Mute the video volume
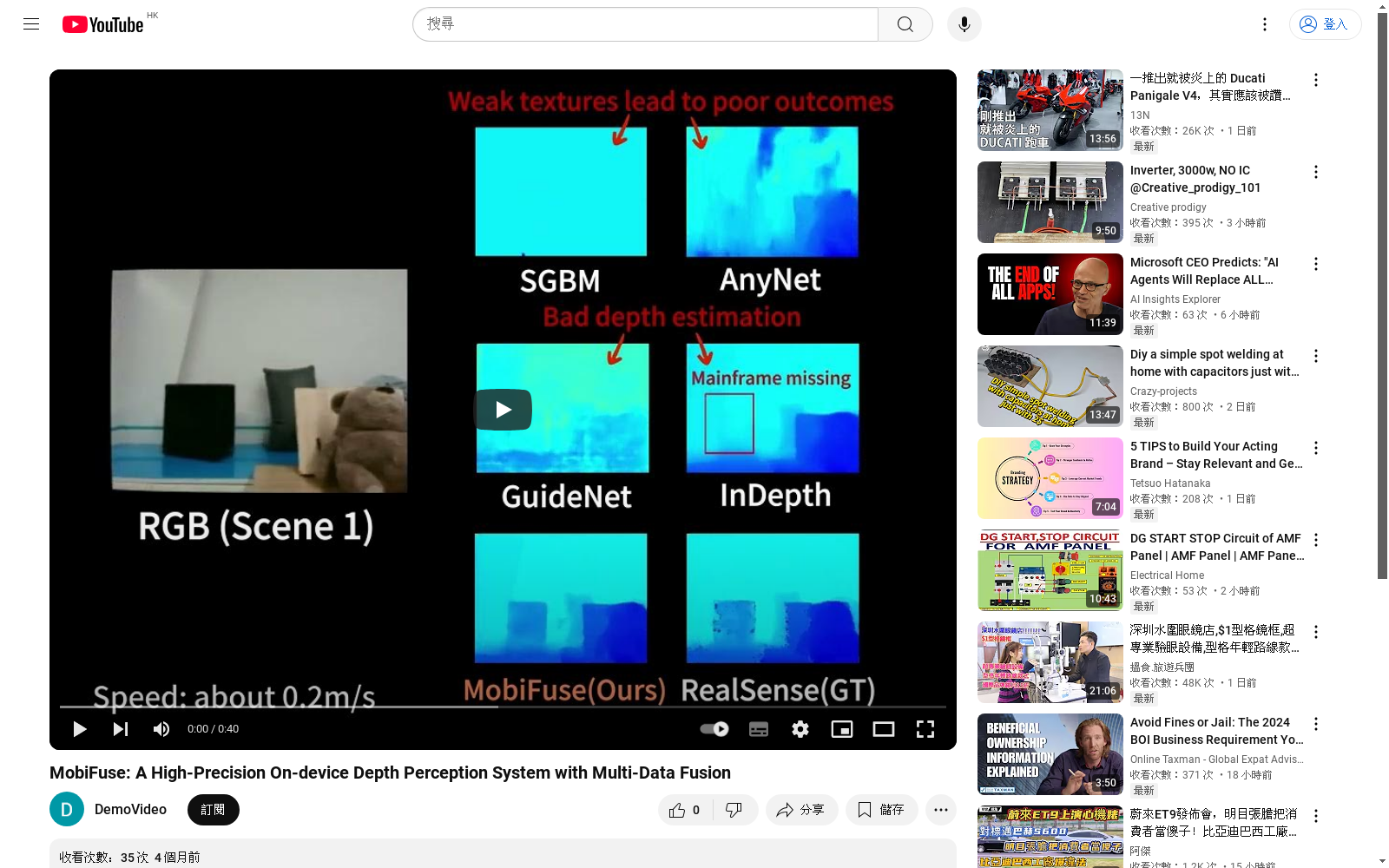This screenshot has height=868, width=1389. pyautogui.click(x=161, y=729)
